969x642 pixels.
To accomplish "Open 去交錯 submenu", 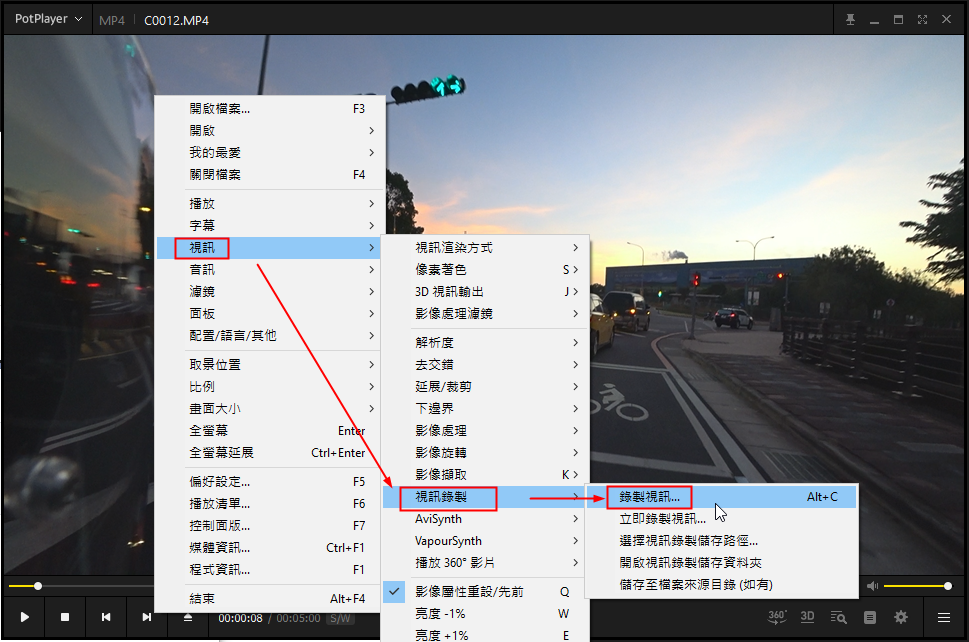I will 485,365.
